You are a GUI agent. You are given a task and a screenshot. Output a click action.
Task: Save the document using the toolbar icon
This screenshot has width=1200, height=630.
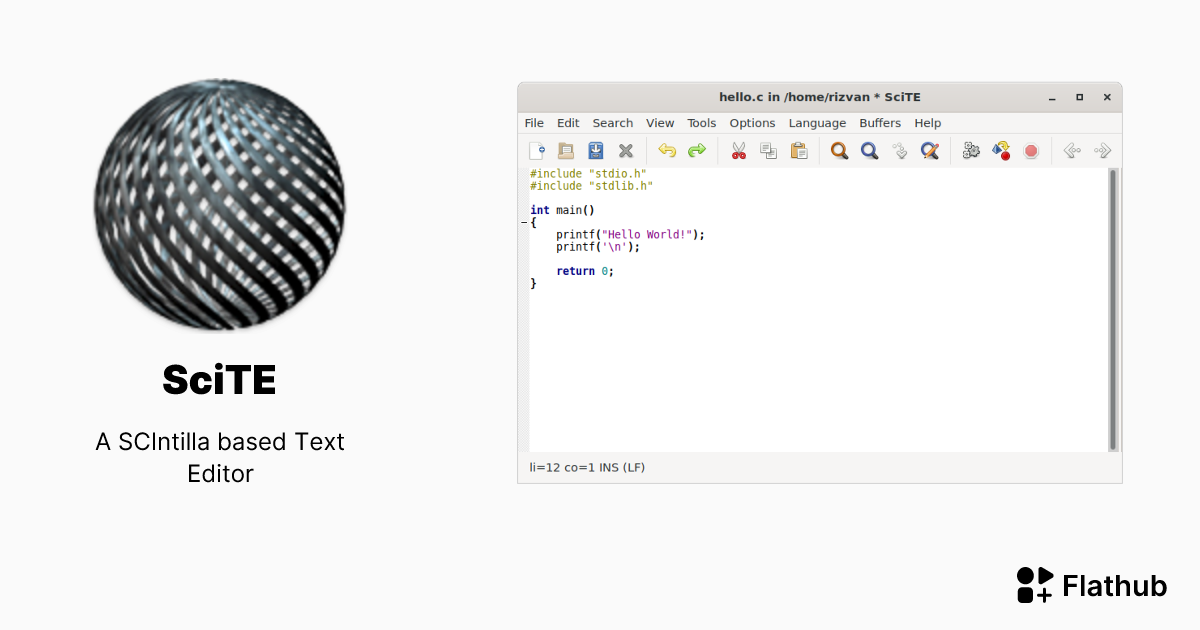click(596, 151)
